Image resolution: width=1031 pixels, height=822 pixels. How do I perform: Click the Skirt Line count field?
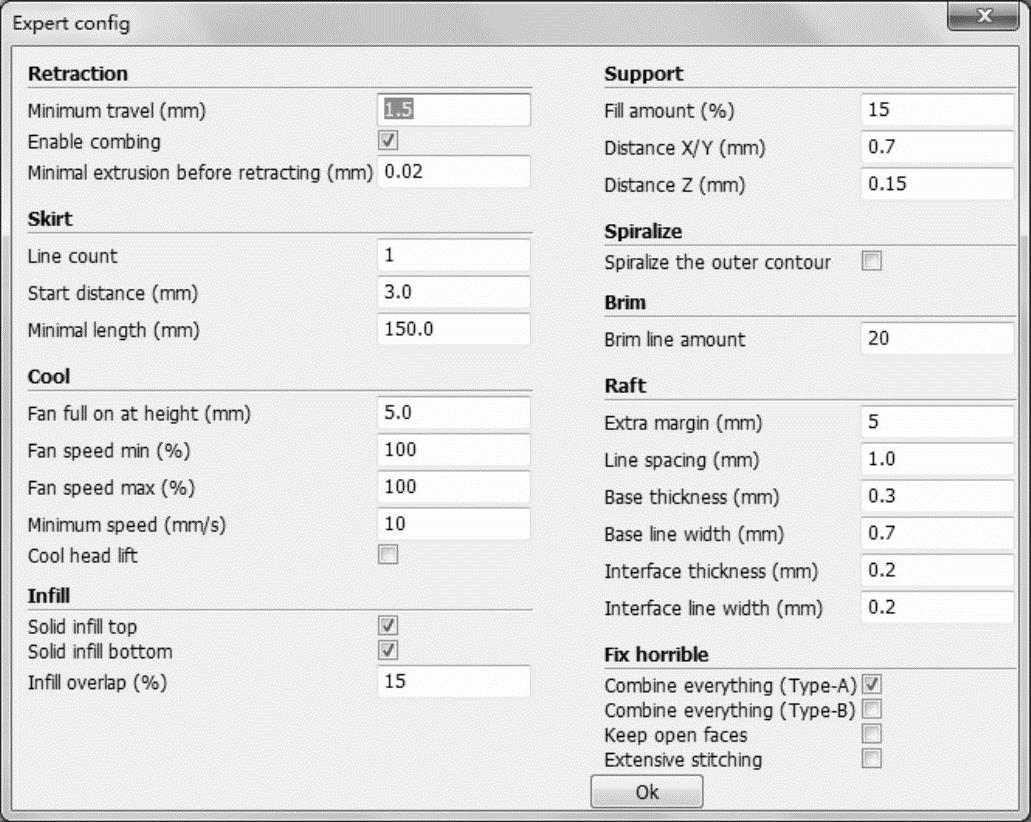453,255
